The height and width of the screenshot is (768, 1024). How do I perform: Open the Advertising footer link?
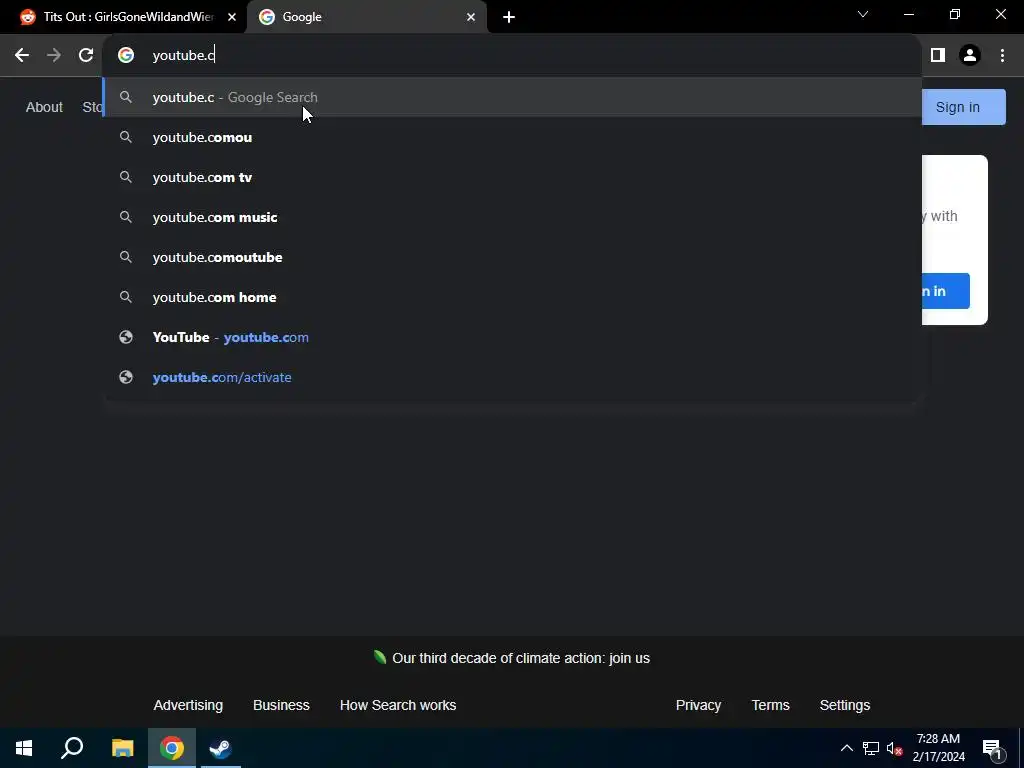pyautogui.click(x=188, y=705)
